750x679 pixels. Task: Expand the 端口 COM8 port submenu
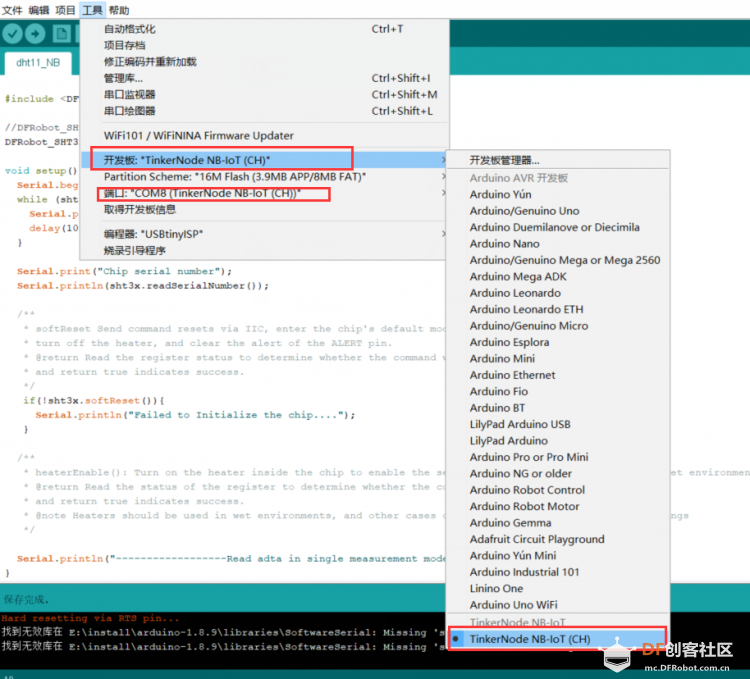(x=265, y=193)
